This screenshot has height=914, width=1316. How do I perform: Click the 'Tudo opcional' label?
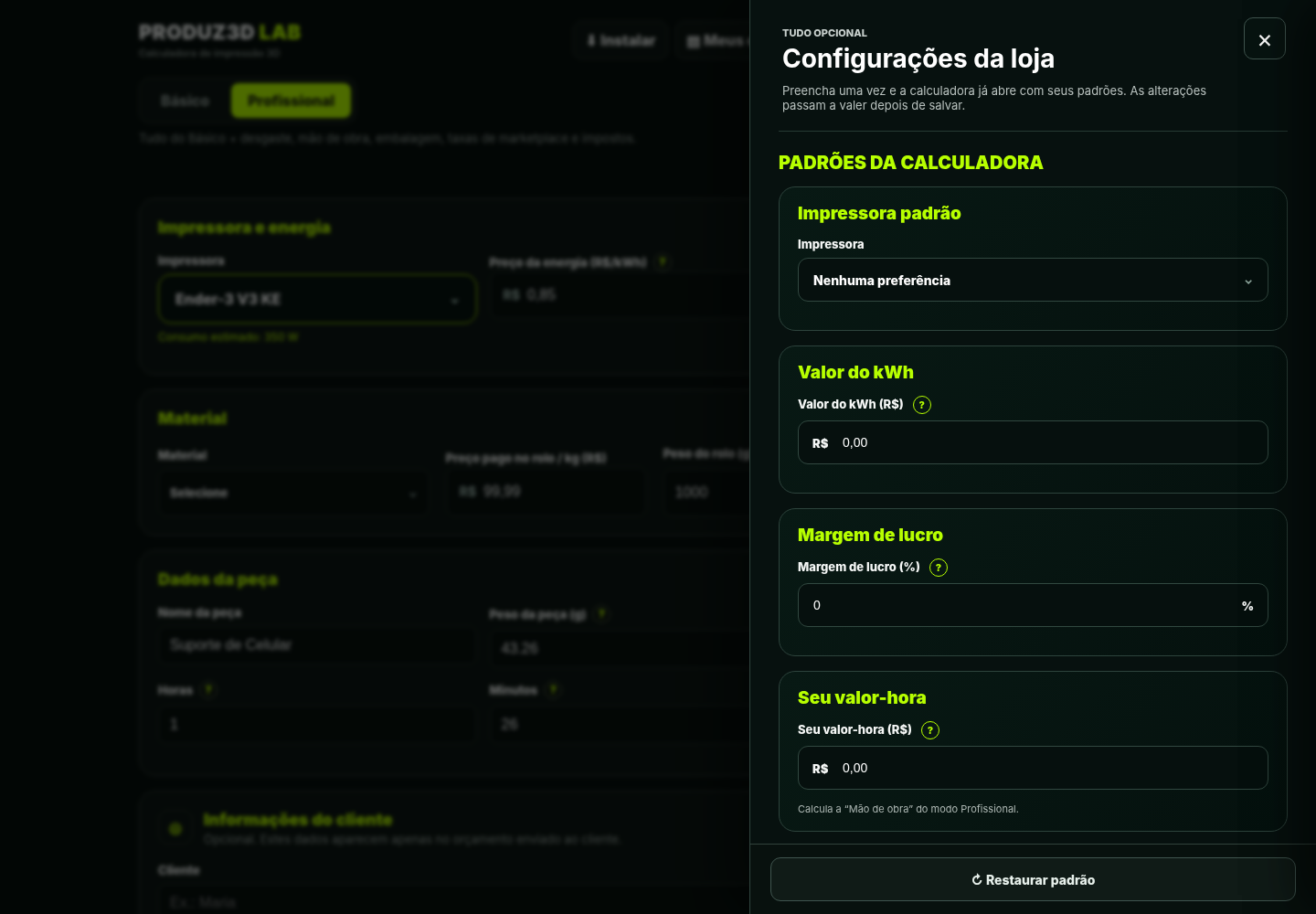click(x=824, y=33)
